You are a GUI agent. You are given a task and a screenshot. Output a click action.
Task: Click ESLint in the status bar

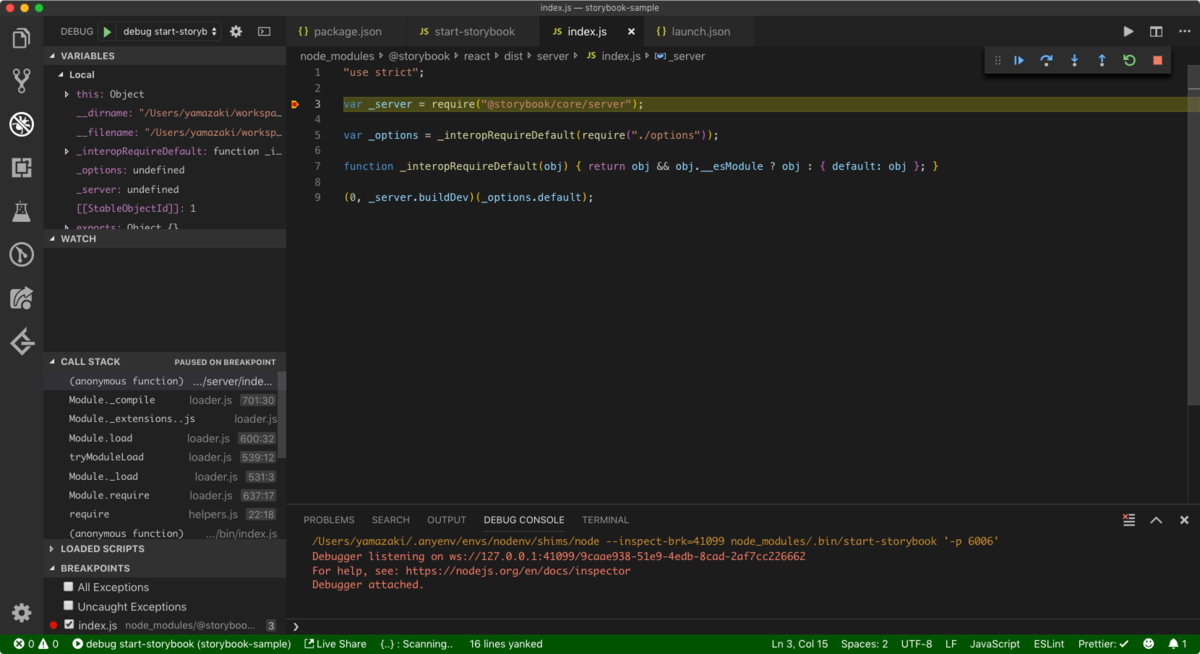coord(1048,644)
